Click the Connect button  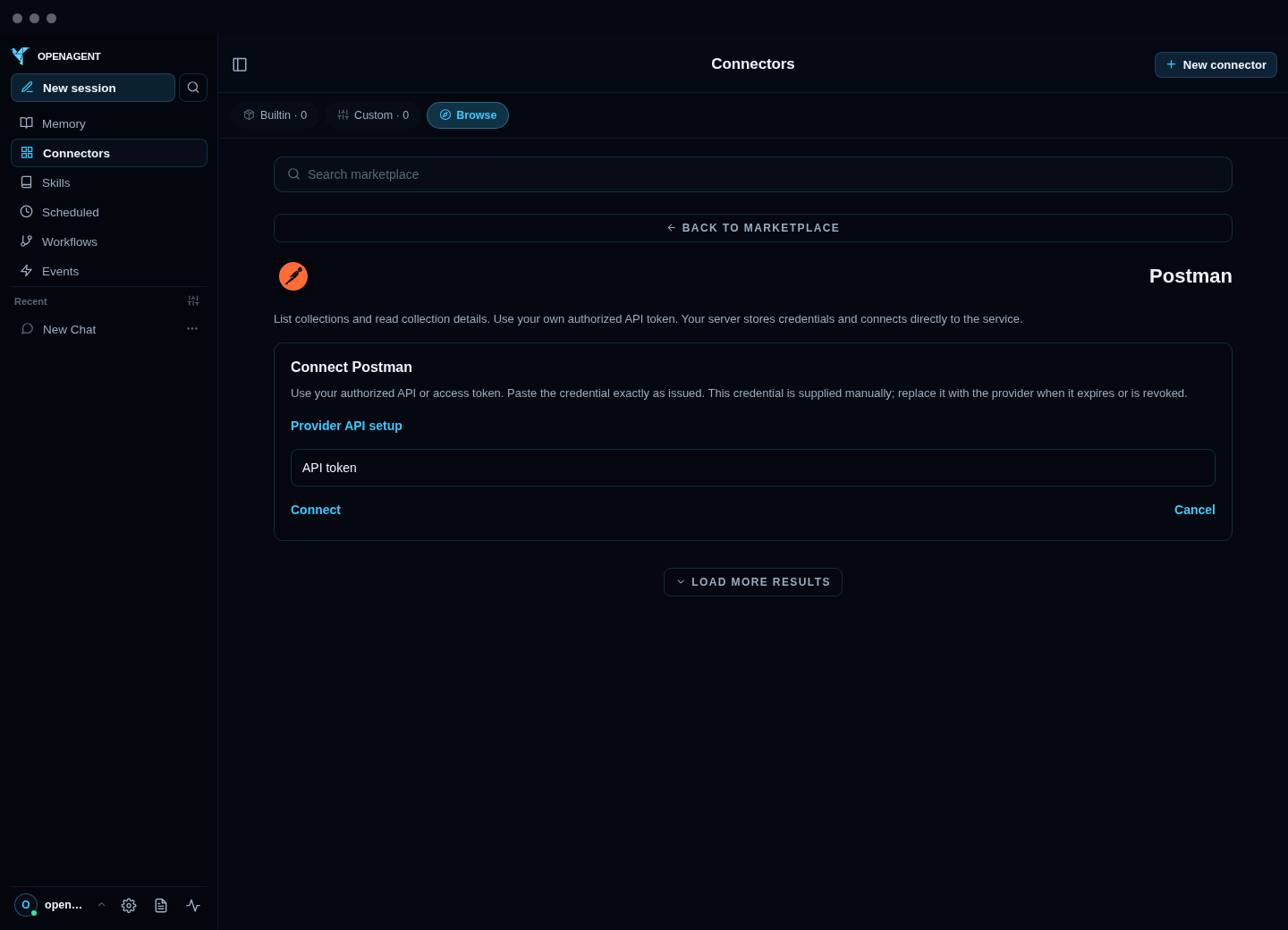pos(316,510)
